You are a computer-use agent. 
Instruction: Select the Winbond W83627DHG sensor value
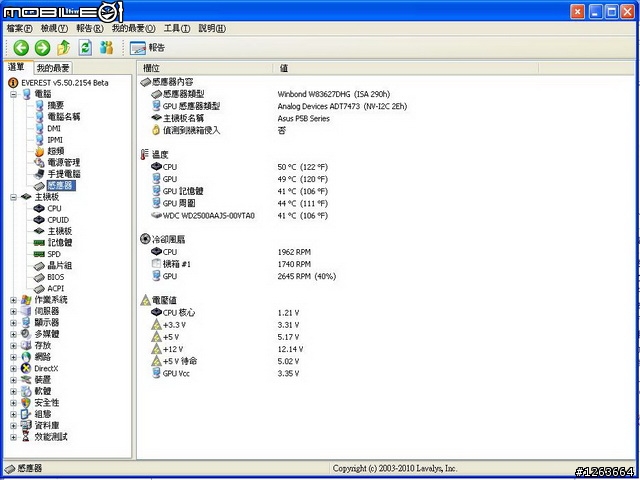pos(333,94)
